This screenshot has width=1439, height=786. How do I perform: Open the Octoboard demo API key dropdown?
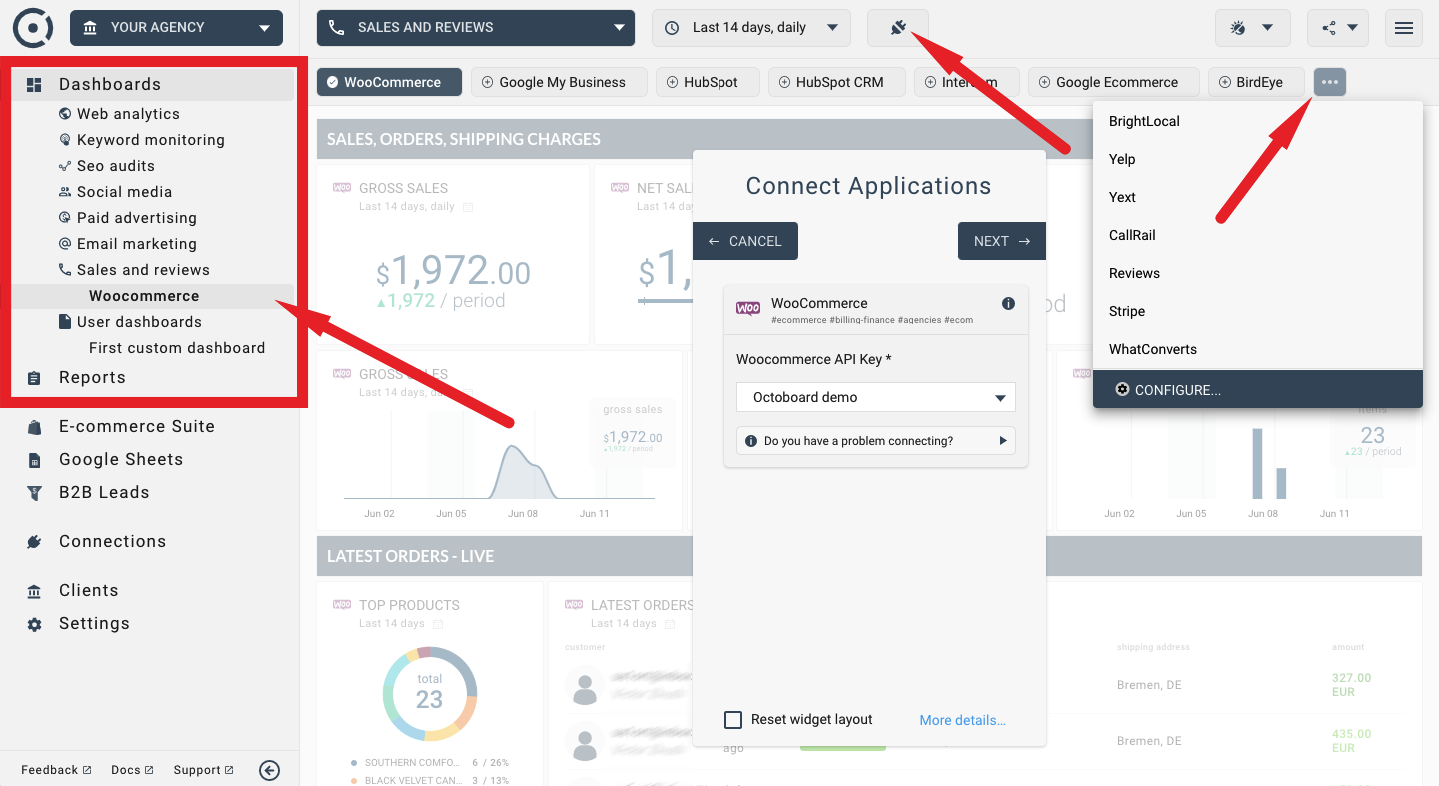coord(876,397)
